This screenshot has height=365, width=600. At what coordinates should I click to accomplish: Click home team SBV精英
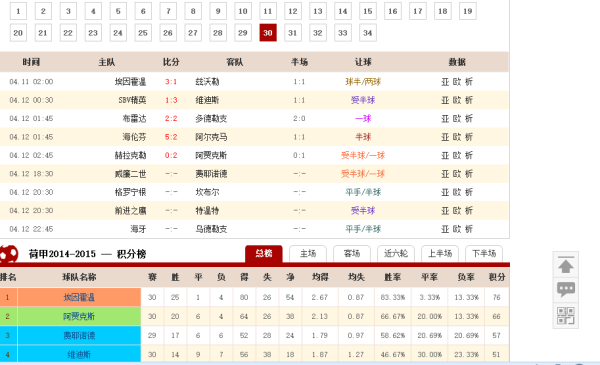click(x=132, y=100)
